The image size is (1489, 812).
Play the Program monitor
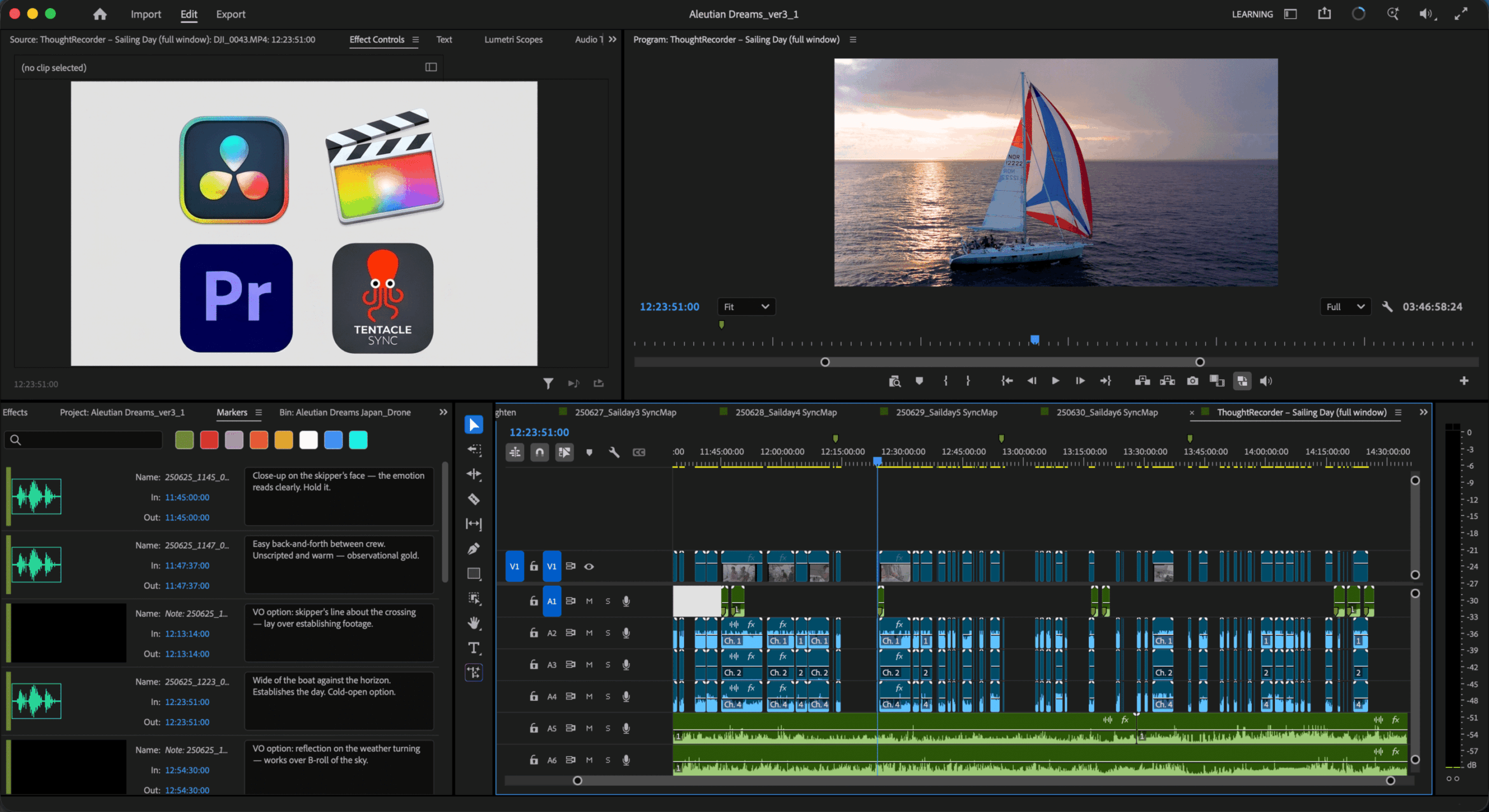(x=1056, y=381)
